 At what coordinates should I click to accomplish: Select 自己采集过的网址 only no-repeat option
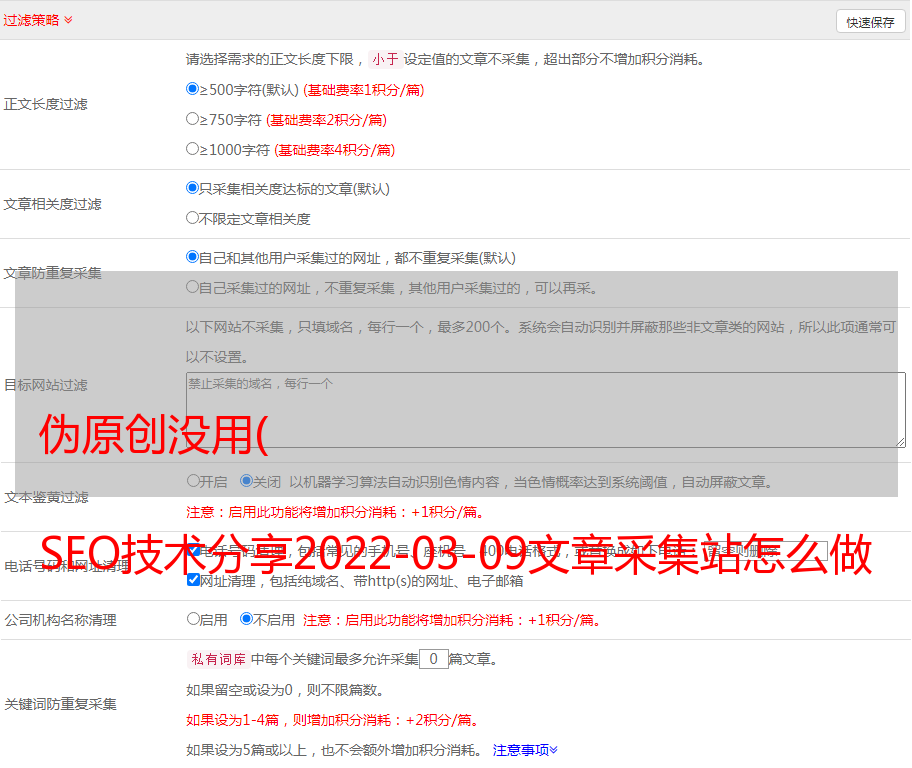(x=193, y=287)
